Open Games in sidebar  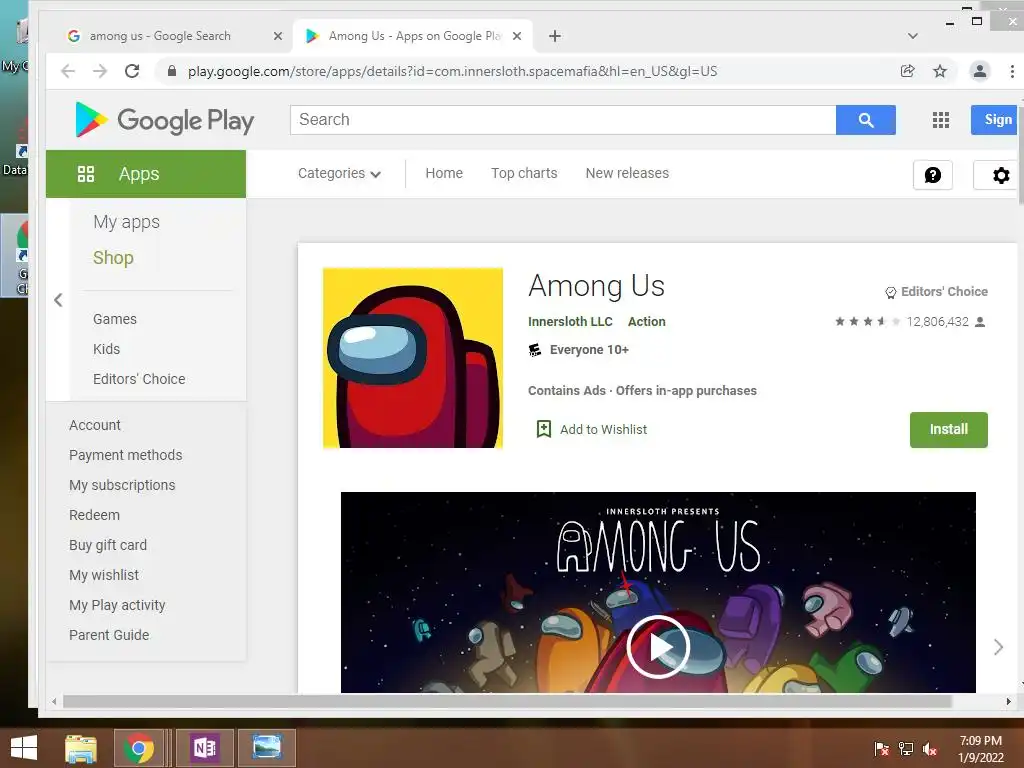click(x=115, y=319)
